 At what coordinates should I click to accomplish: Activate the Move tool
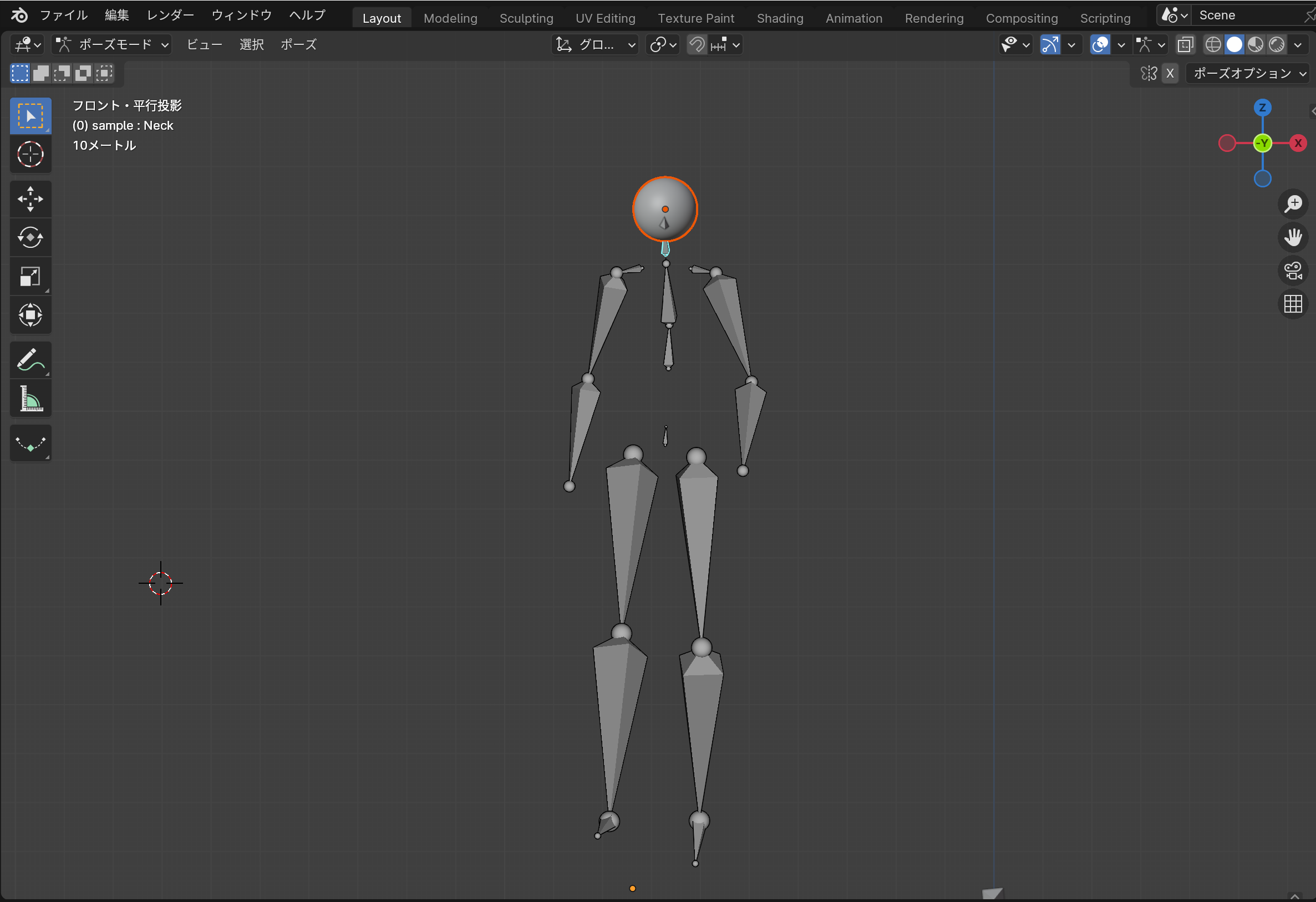point(31,200)
